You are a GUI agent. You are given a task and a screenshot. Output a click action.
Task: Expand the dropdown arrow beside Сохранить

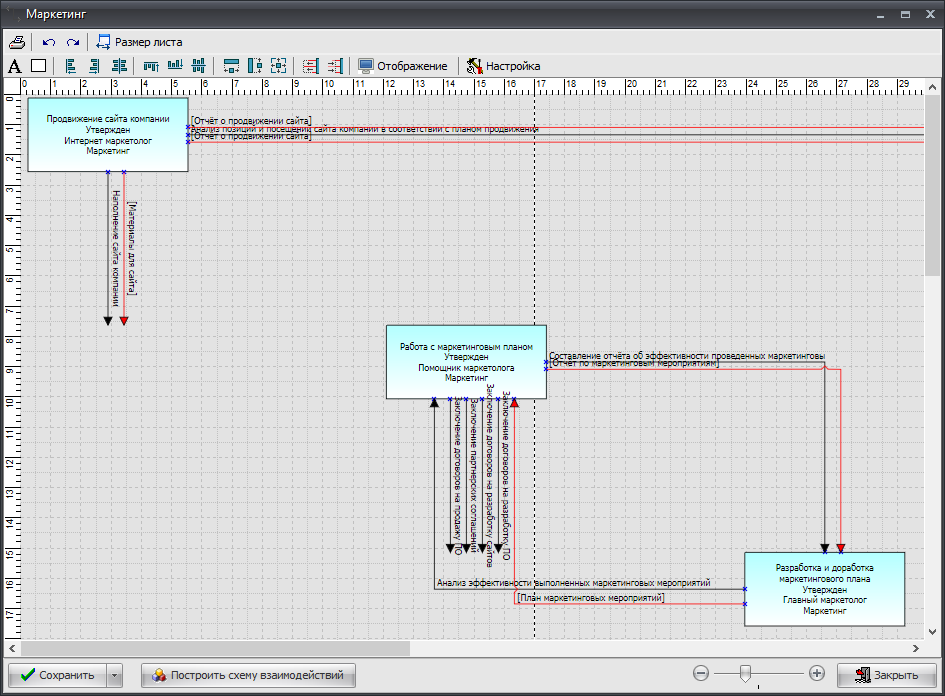[x=115, y=675]
